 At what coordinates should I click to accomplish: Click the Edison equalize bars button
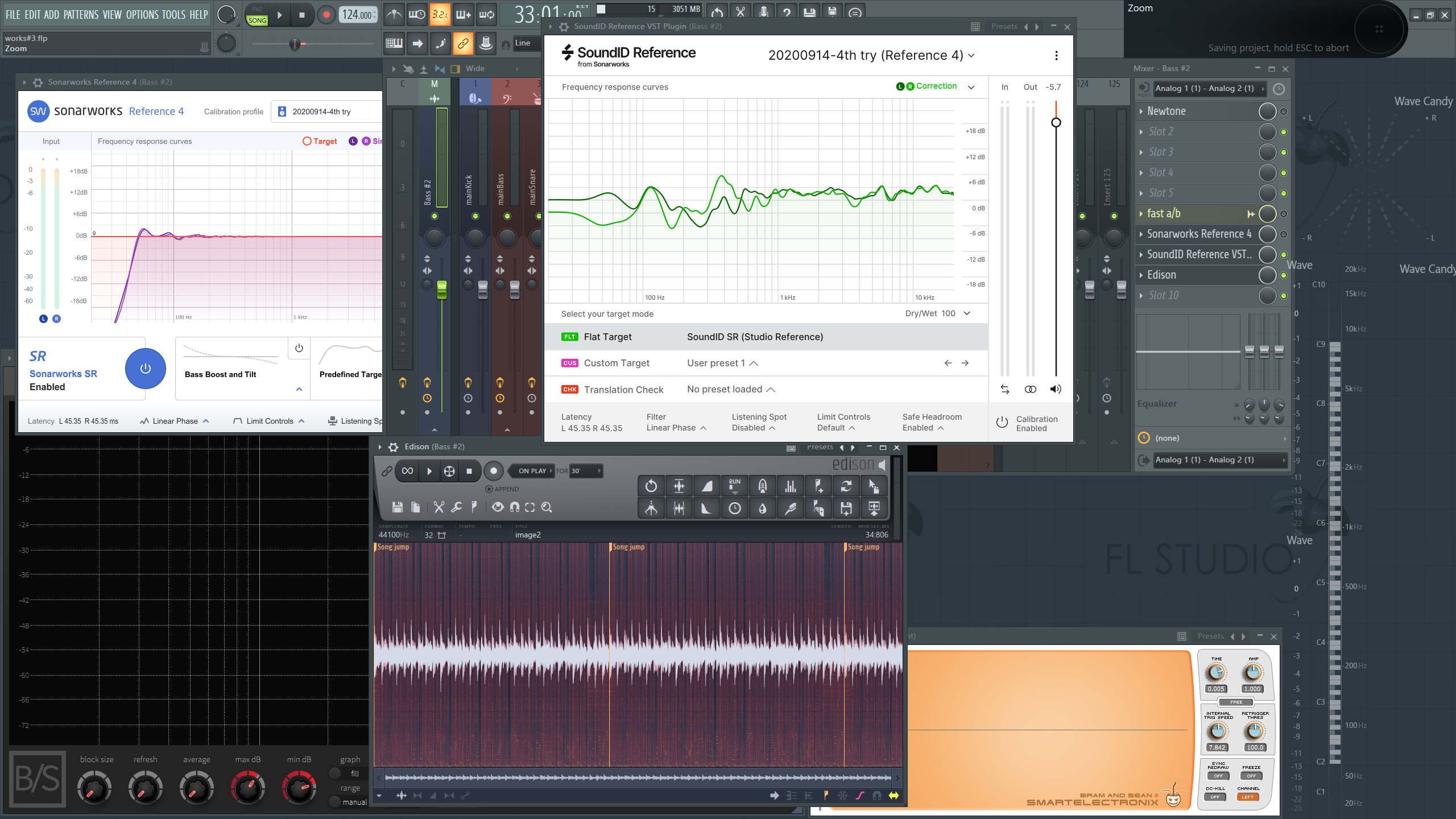click(791, 486)
